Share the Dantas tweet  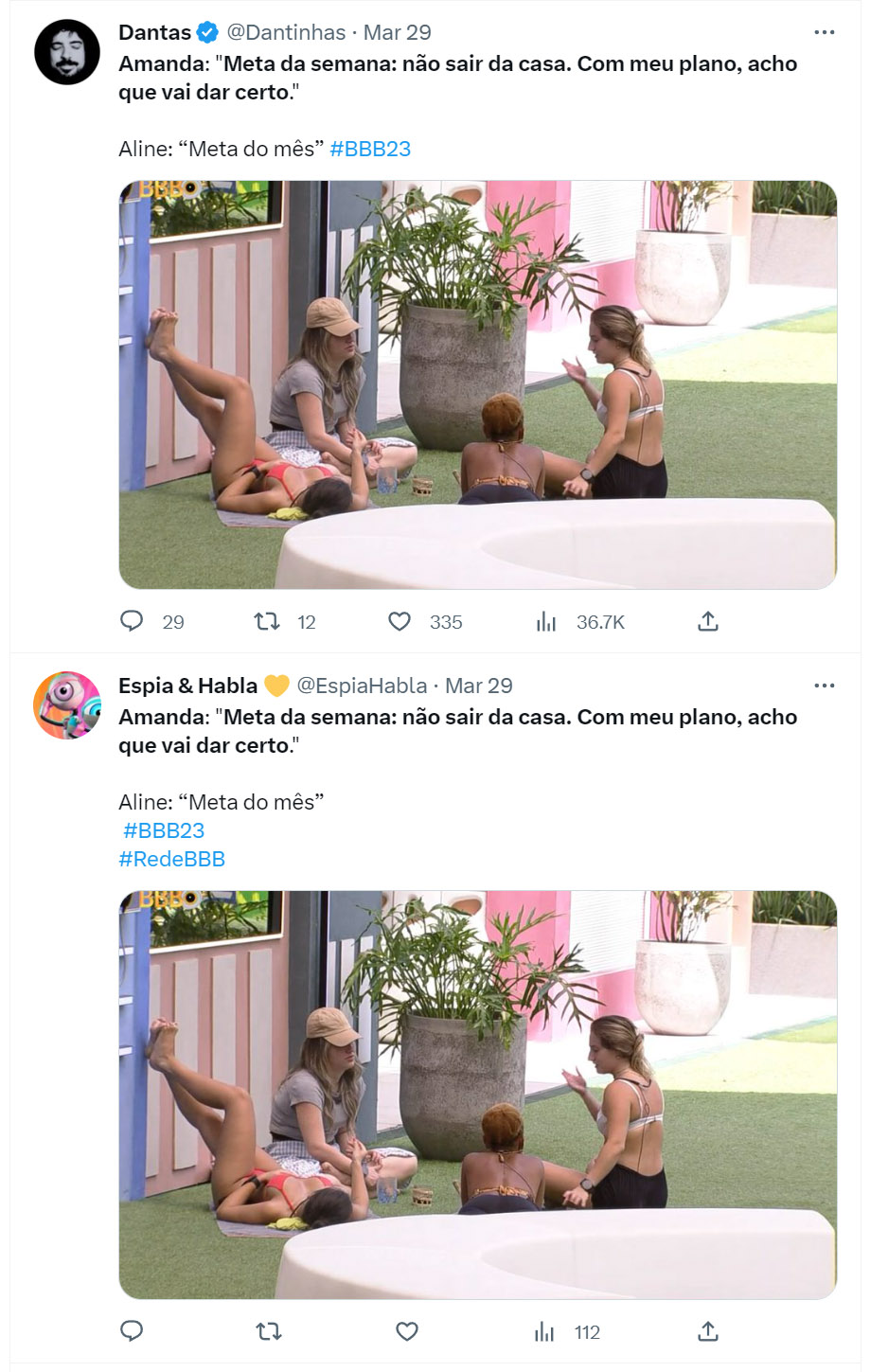pyautogui.click(x=708, y=621)
